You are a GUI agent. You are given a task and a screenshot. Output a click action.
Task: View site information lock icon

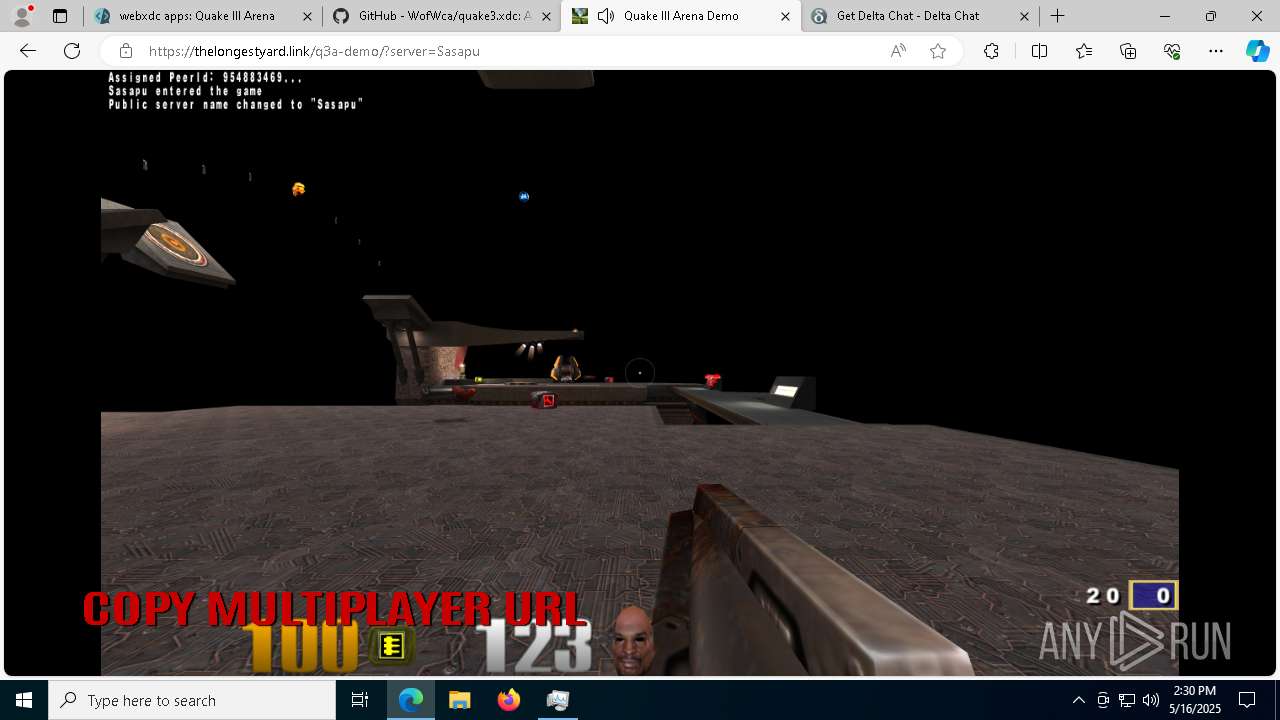(125, 51)
